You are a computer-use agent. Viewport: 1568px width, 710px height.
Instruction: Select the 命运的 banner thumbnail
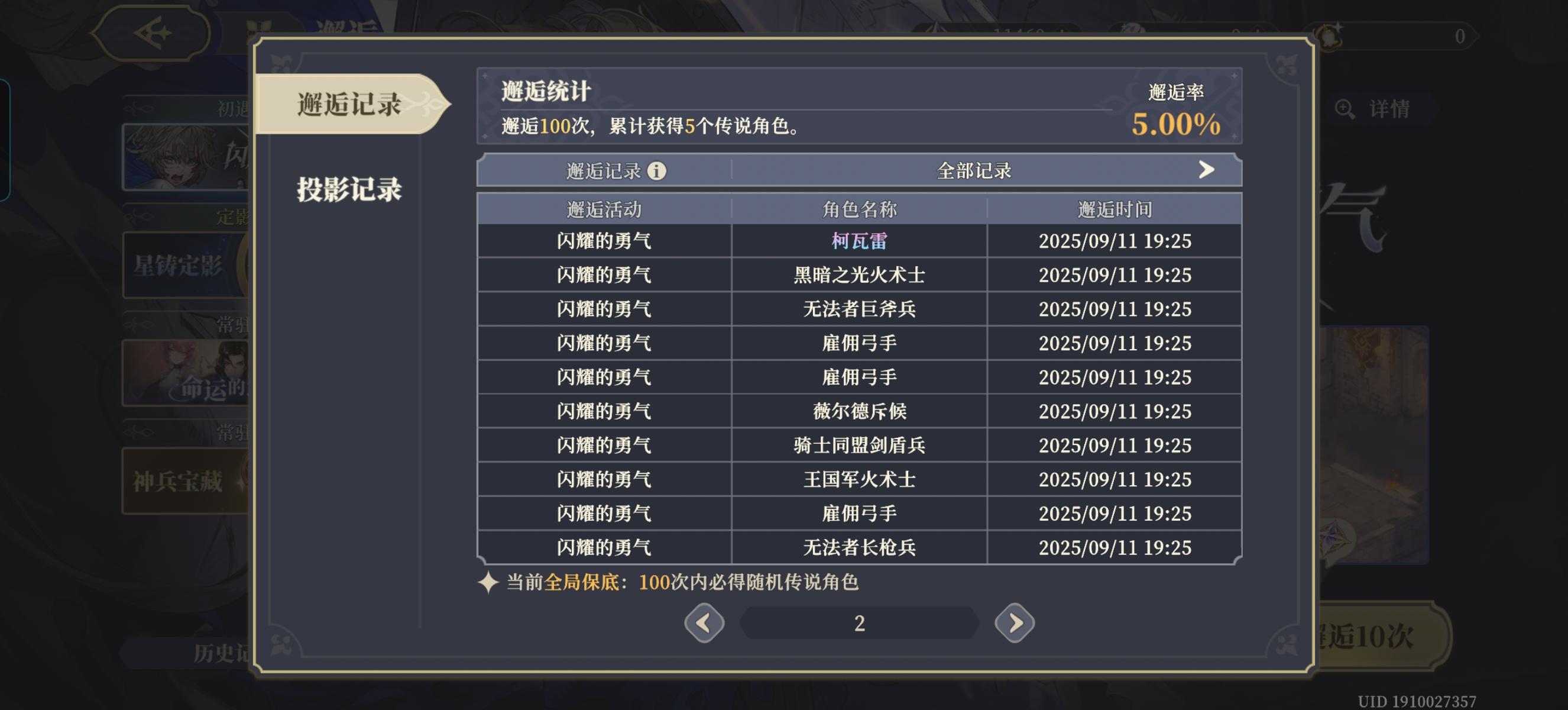[x=185, y=373]
